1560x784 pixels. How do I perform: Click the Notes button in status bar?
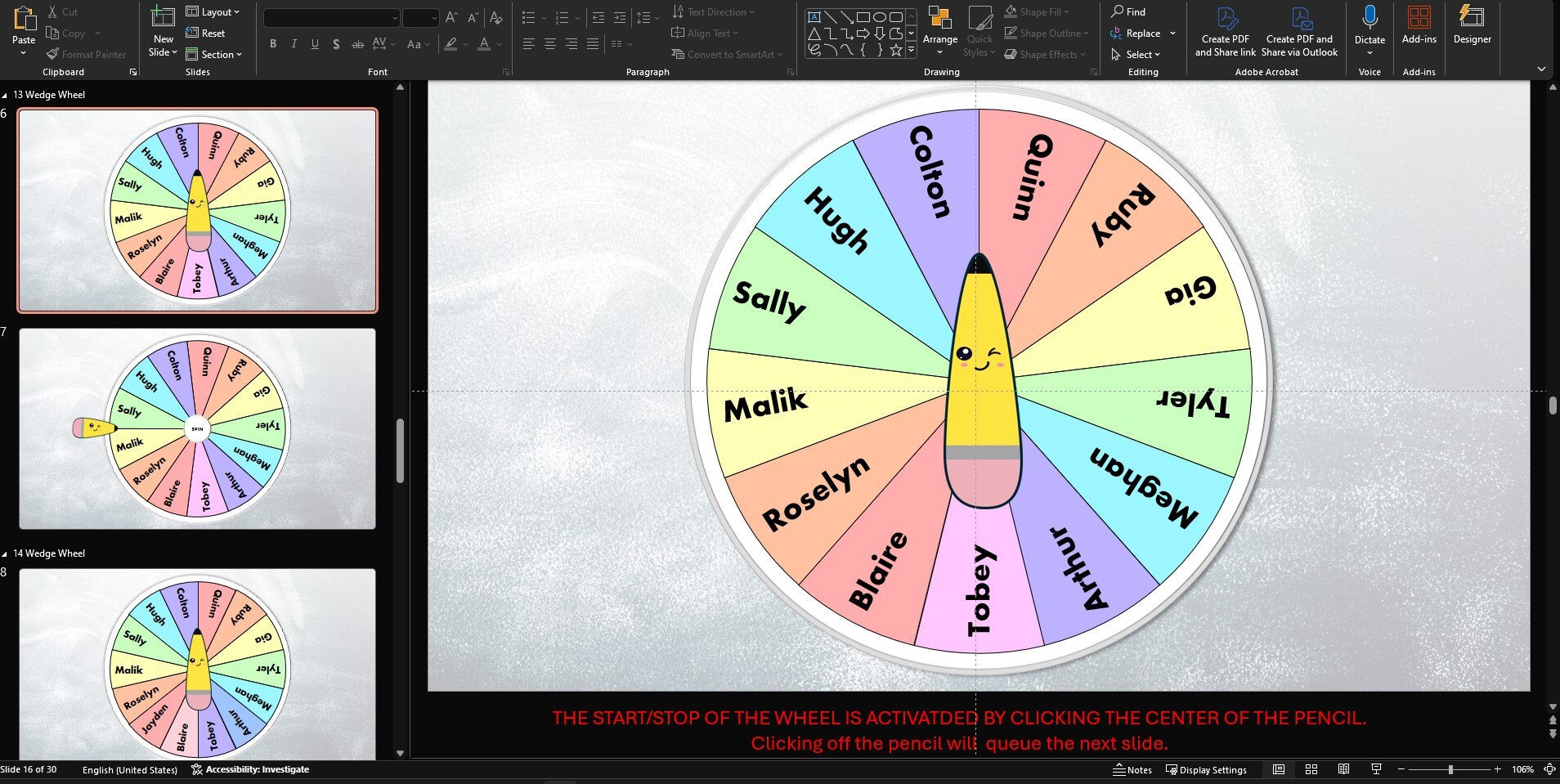[1132, 769]
